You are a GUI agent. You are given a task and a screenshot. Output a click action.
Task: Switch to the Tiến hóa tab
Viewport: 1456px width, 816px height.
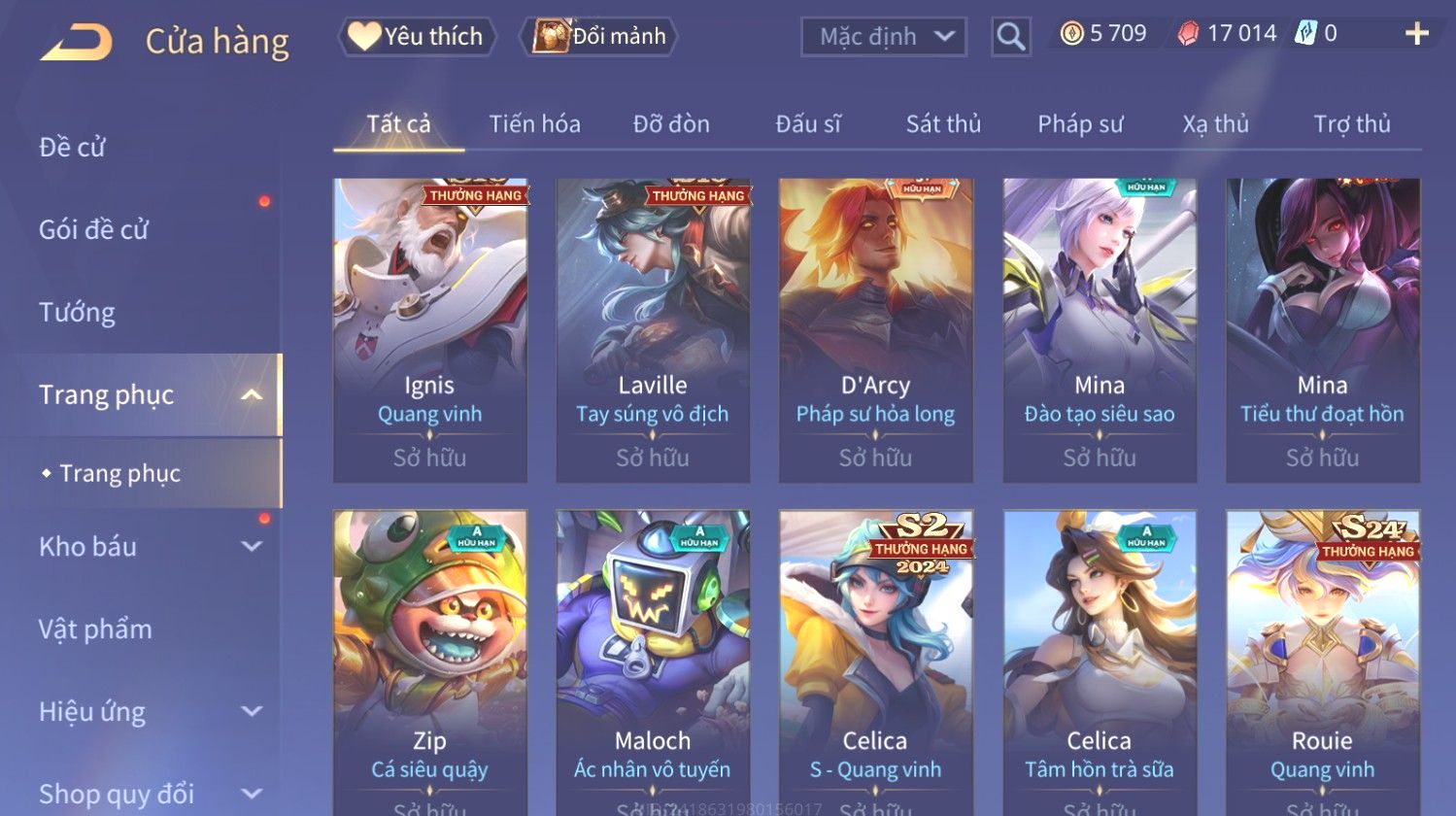[534, 124]
